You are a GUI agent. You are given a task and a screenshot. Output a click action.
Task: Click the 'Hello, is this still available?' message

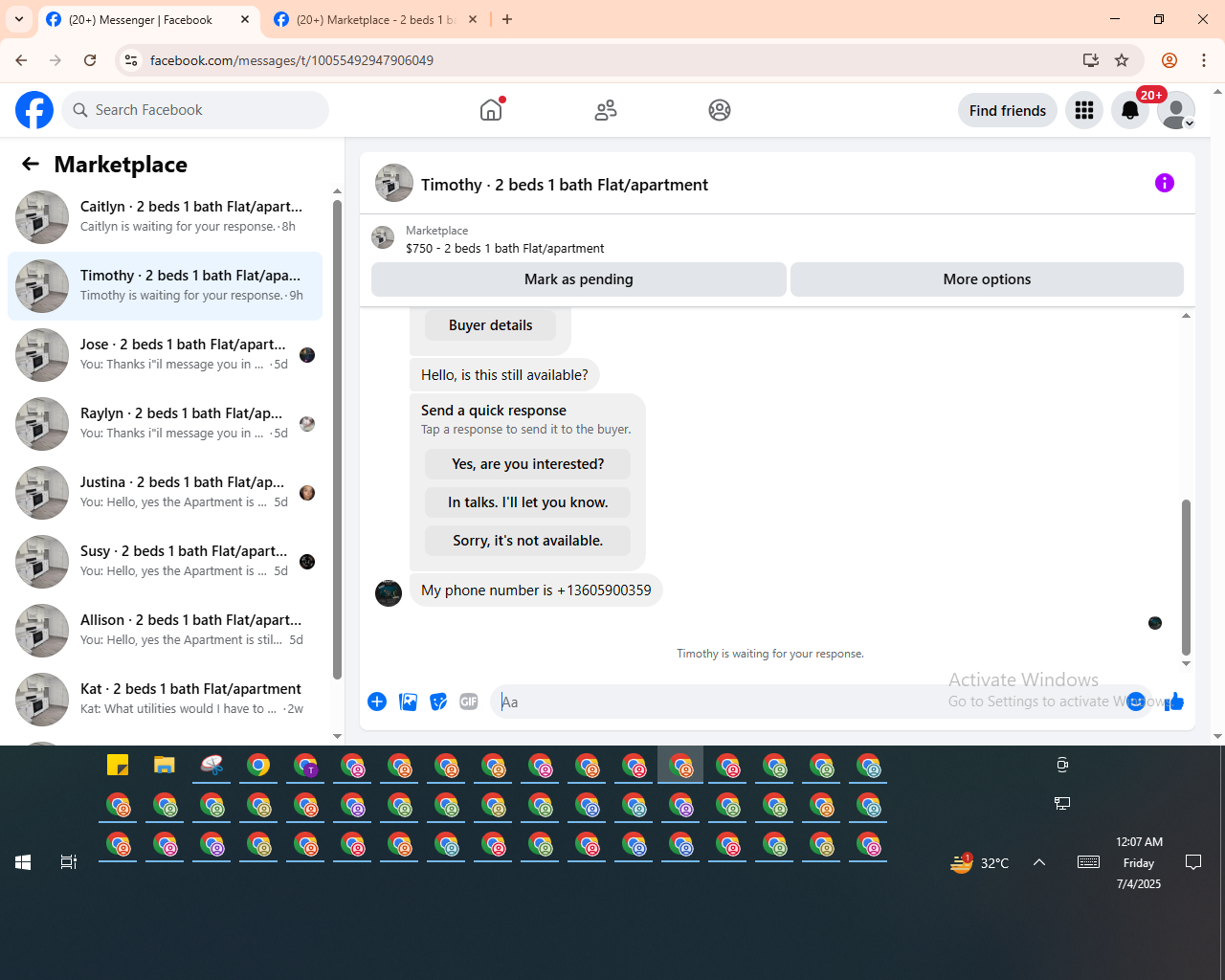pos(504,375)
